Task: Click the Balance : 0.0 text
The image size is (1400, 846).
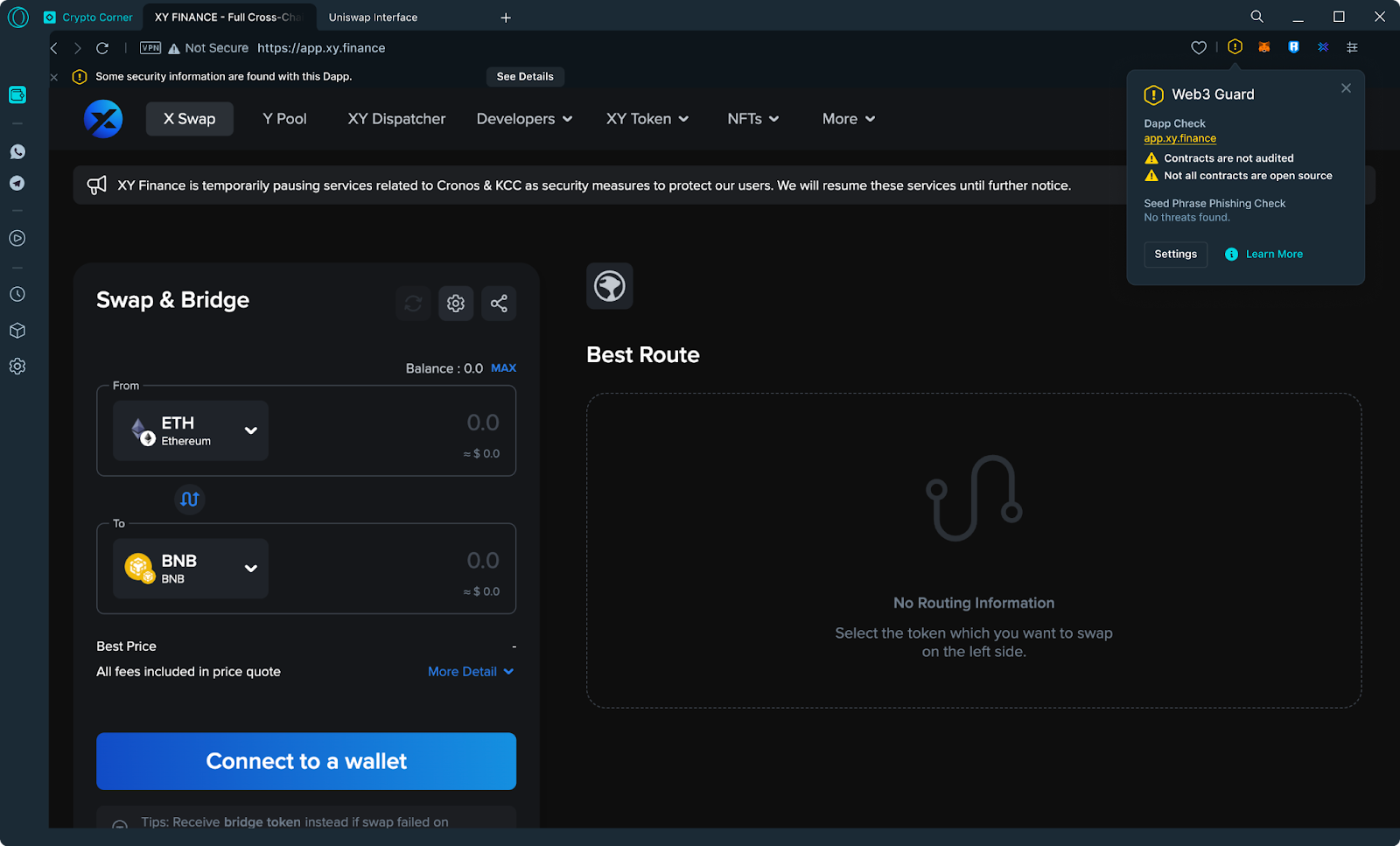Action: (x=444, y=368)
